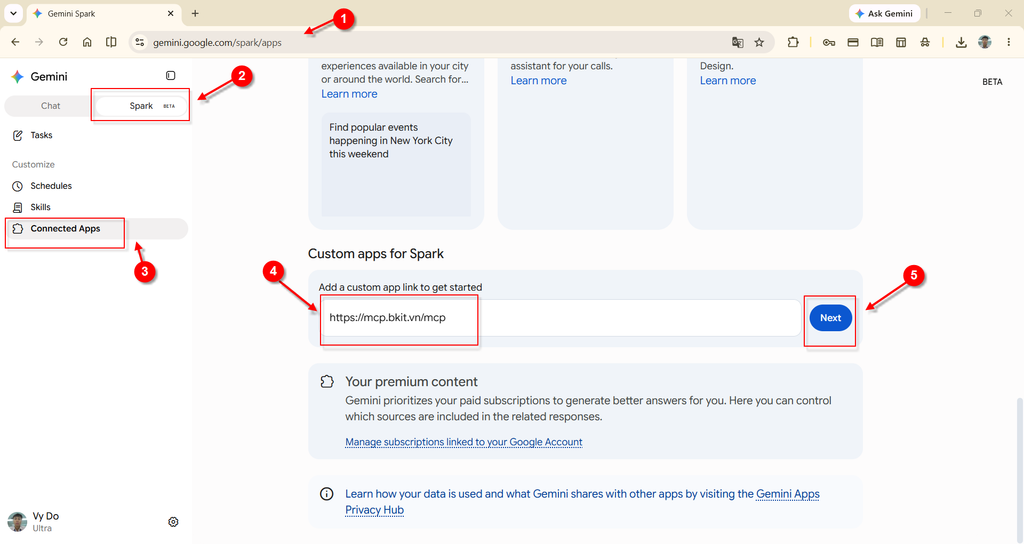
Task: Open the password manager key icon
Action: point(829,42)
